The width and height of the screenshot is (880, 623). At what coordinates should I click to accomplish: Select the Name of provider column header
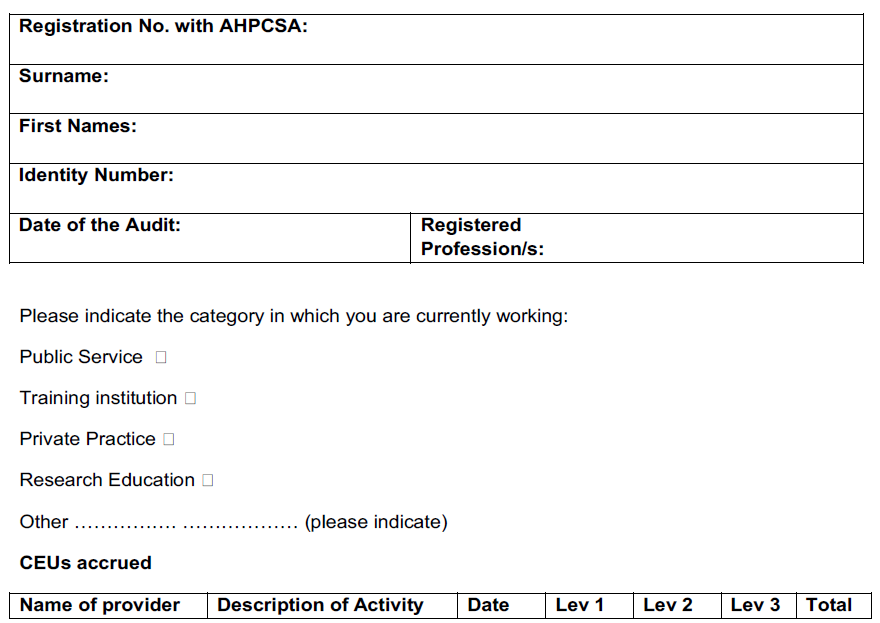(x=108, y=606)
